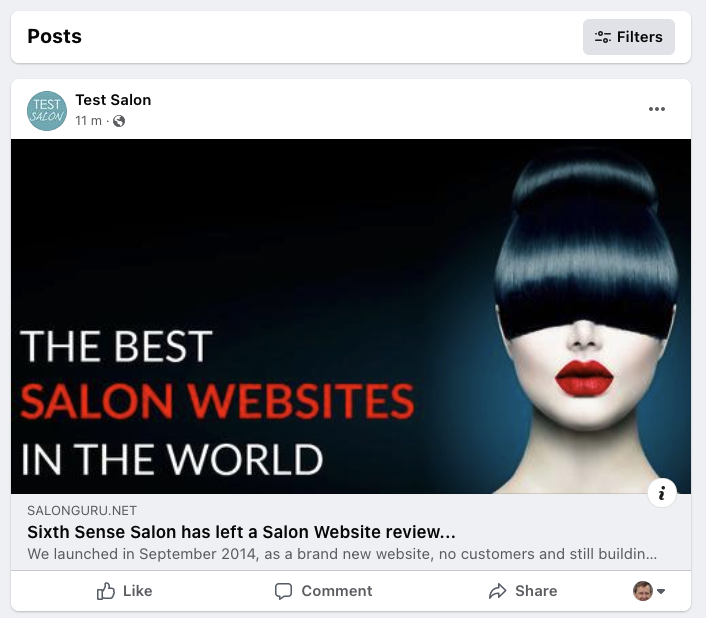
Task: Click the 11 m post timestamp
Action: coord(88,121)
